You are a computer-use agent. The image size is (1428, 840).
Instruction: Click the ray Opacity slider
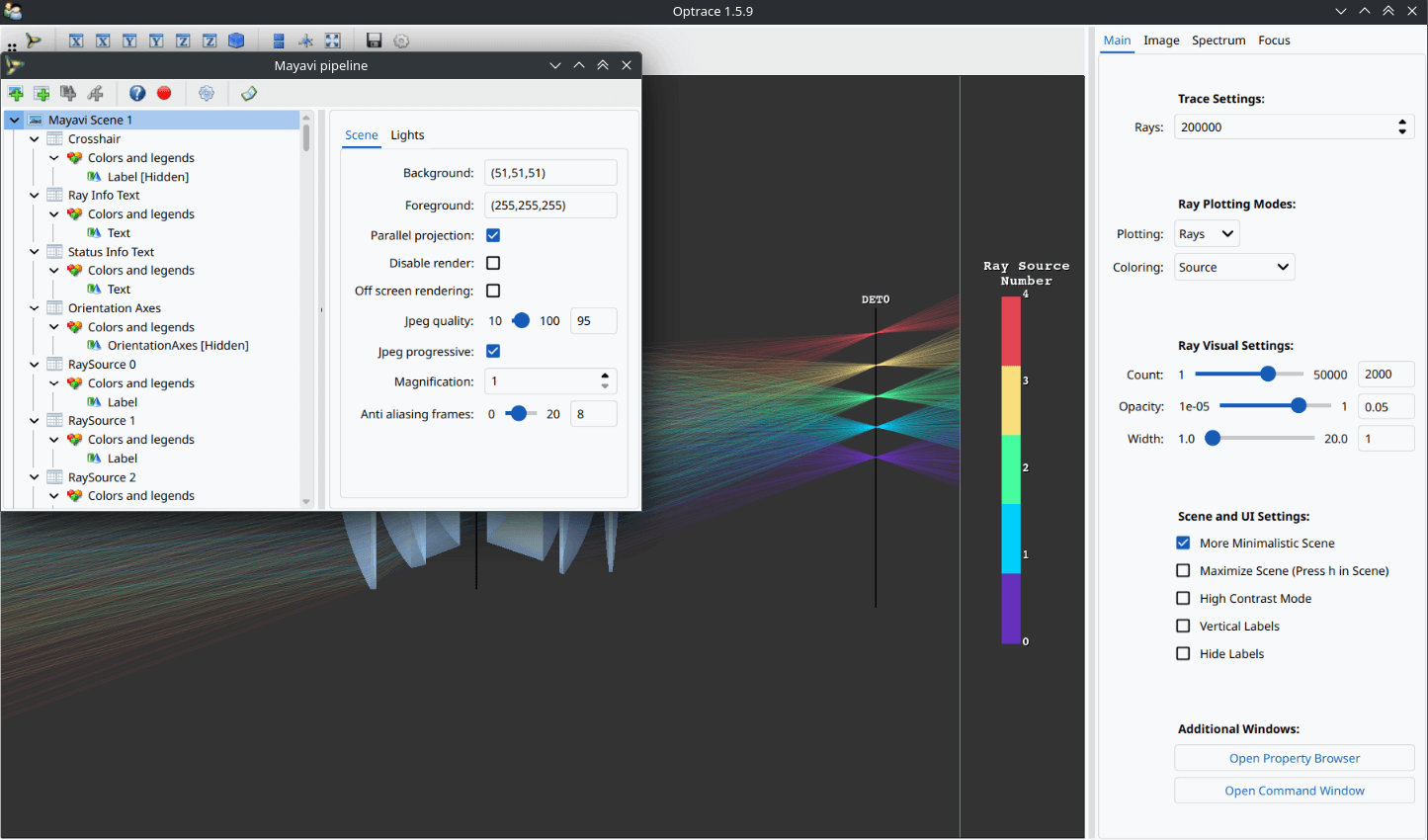tap(1274, 406)
